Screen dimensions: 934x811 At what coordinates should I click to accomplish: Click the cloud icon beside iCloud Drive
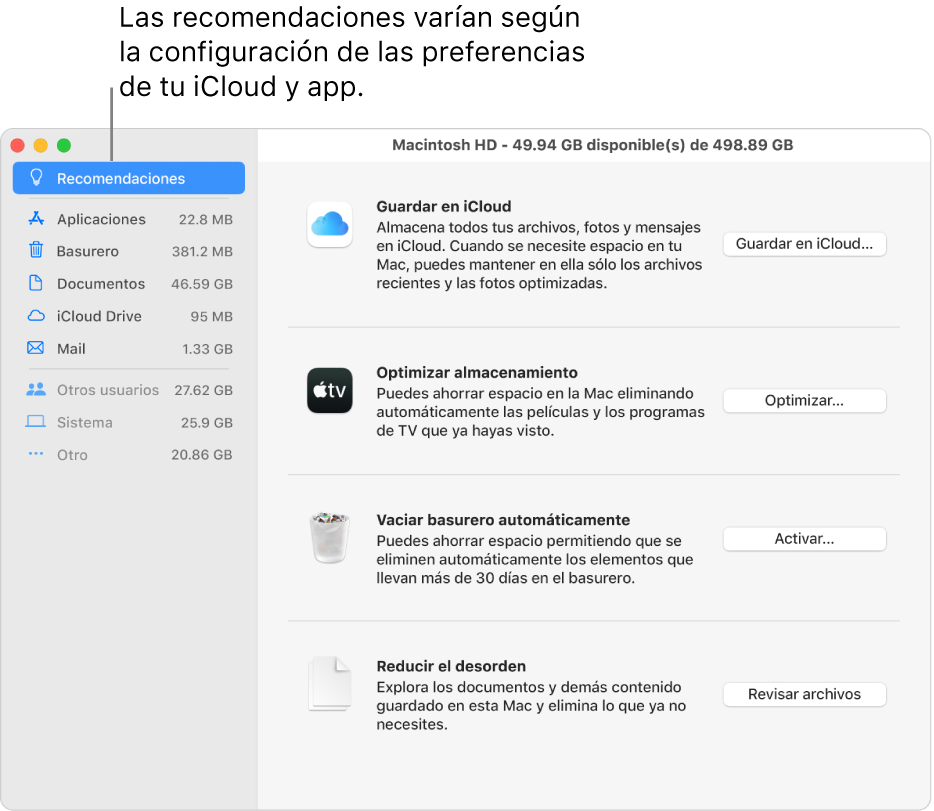[x=36, y=316]
